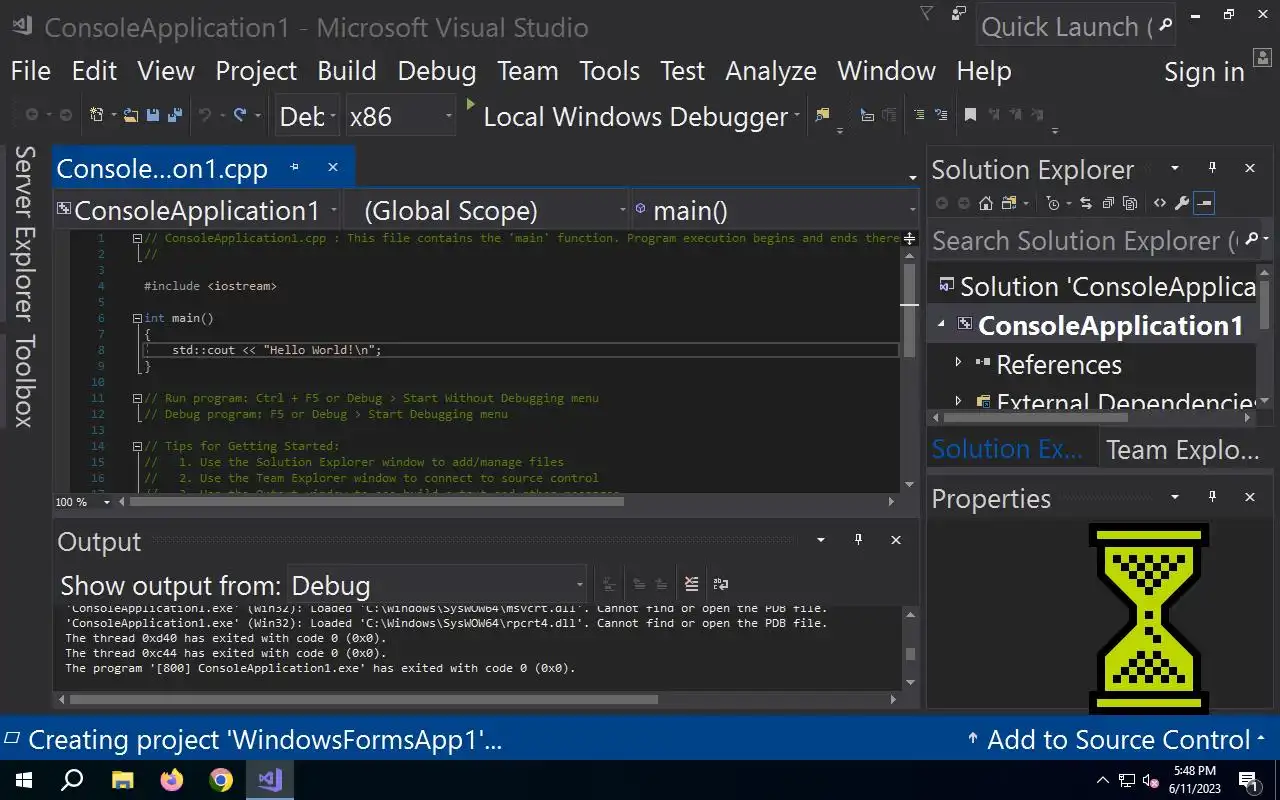
Task: Open the Analyze menu
Action: (771, 71)
